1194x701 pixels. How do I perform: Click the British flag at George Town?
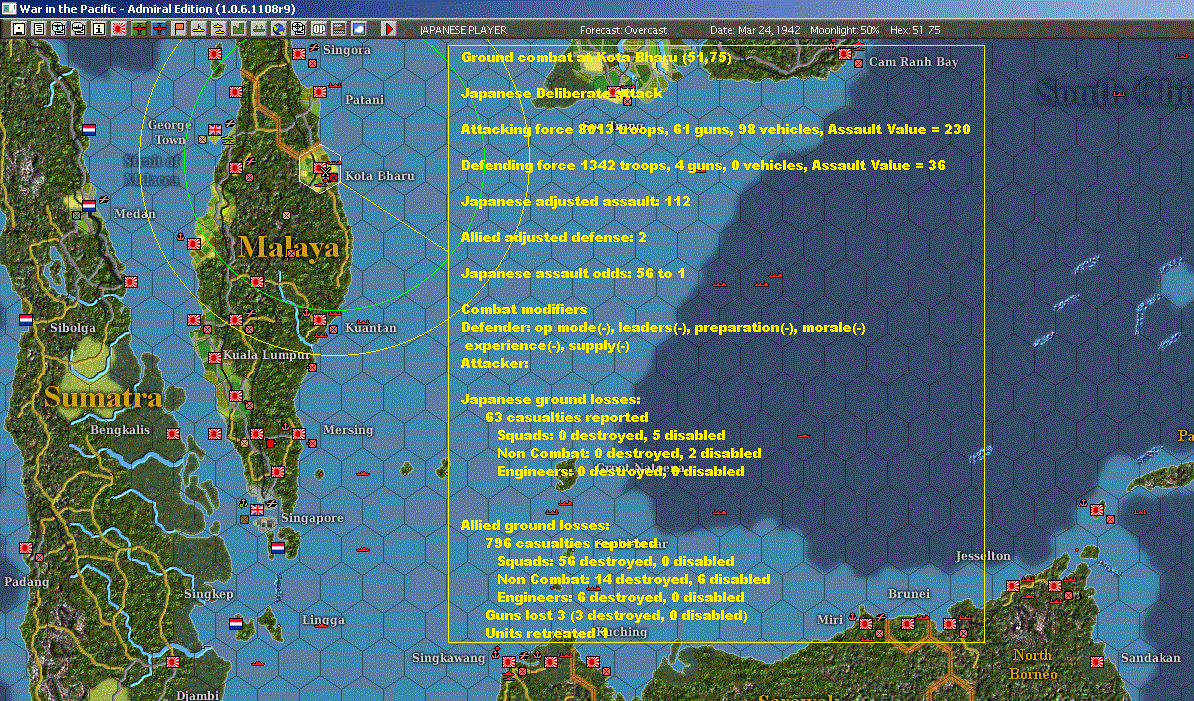click(215, 129)
